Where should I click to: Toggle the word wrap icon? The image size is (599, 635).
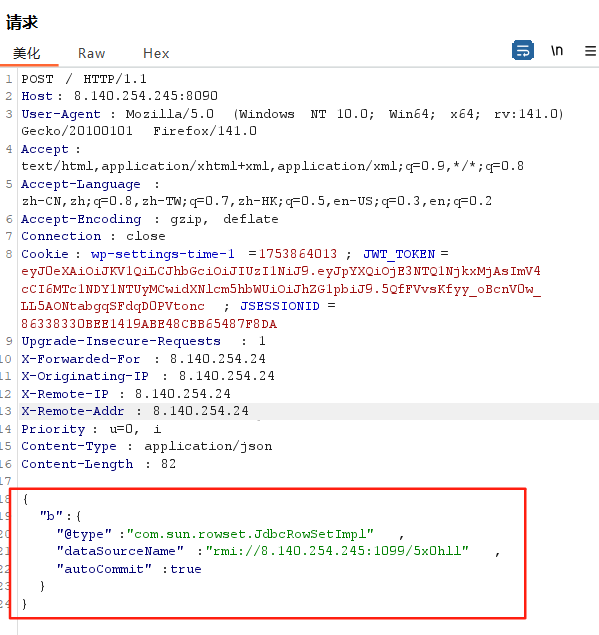tap(522, 50)
